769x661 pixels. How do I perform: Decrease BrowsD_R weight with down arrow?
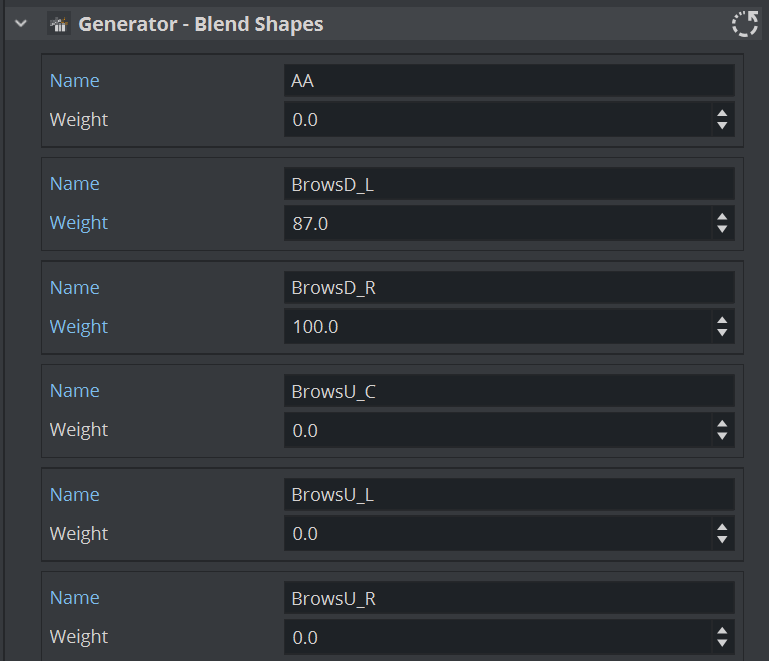click(x=722, y=333)
